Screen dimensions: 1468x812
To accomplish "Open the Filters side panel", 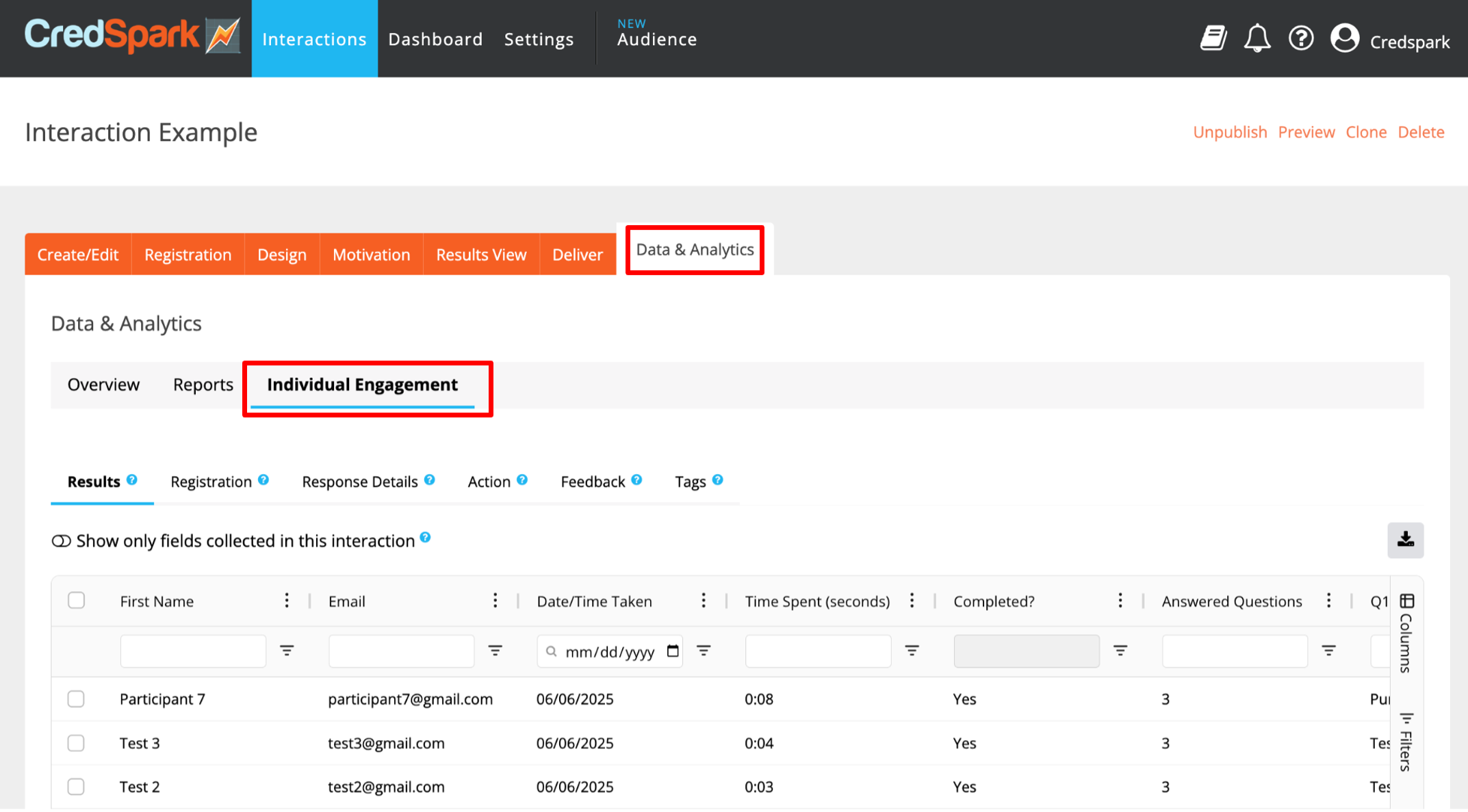I will click(x=1406, y=742).
